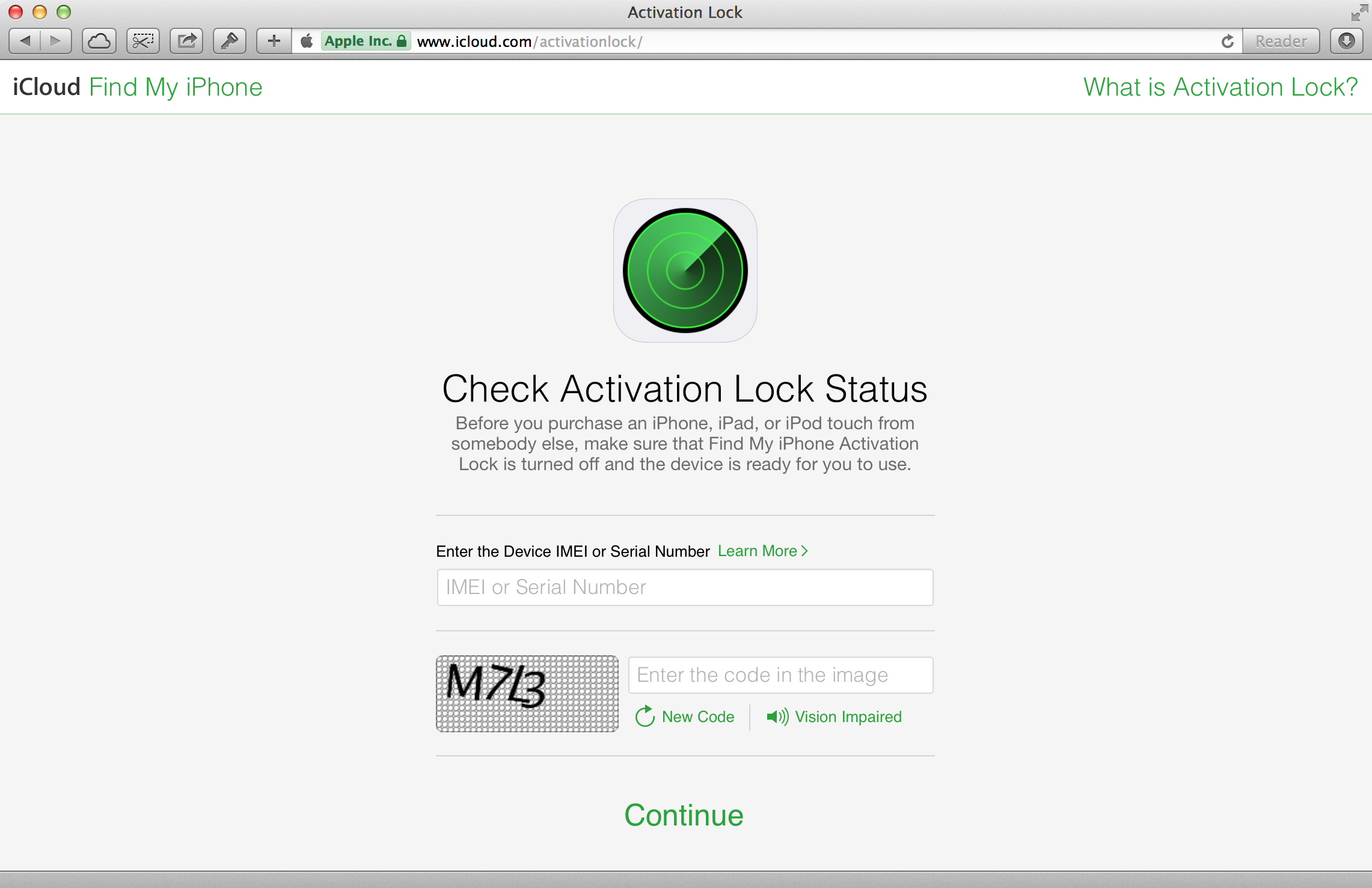This screenshot has width=1372, height=888.
Task: Open the Share toolbar button
Action: (x=187, y=41)
